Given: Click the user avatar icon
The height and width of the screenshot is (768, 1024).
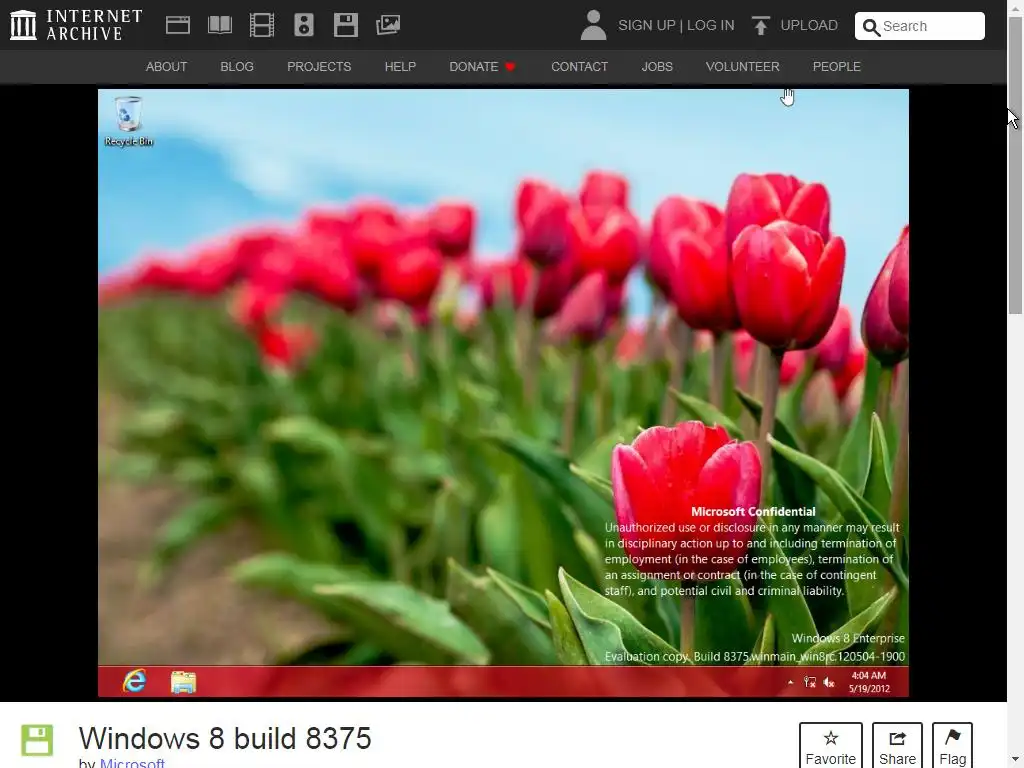Looking at the screenshot, I should coord(593,25).
